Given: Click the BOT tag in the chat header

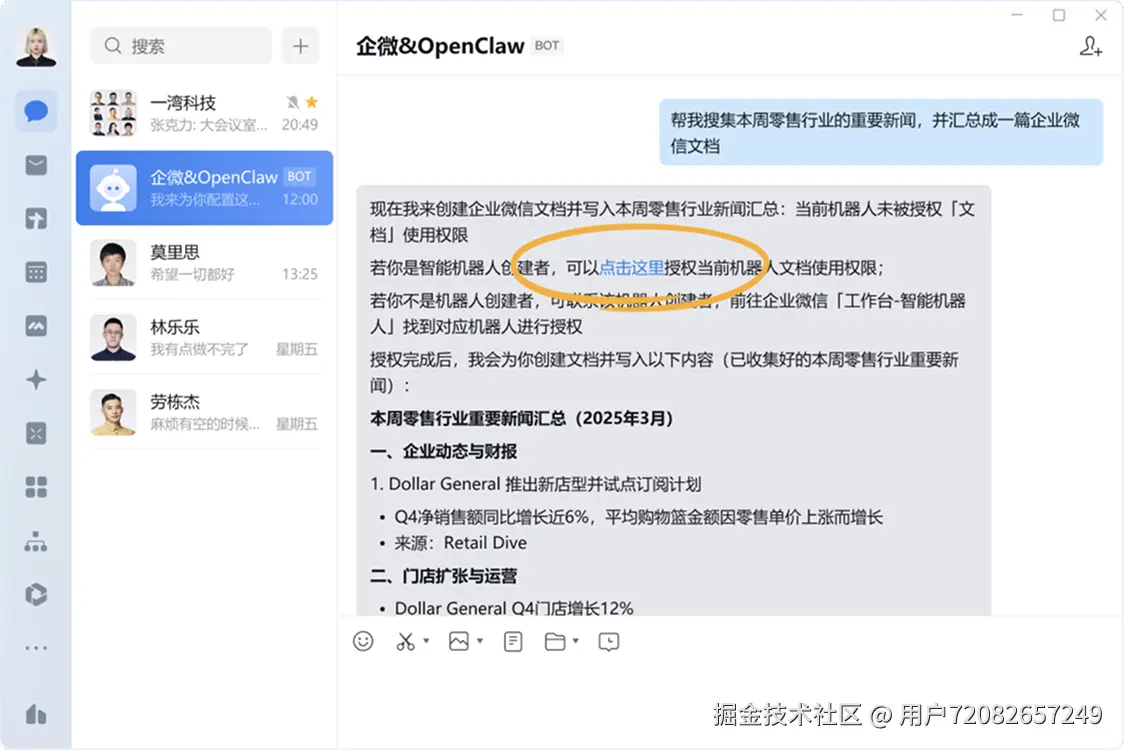Looking at the screenshot, I should (x=547, y=46).
